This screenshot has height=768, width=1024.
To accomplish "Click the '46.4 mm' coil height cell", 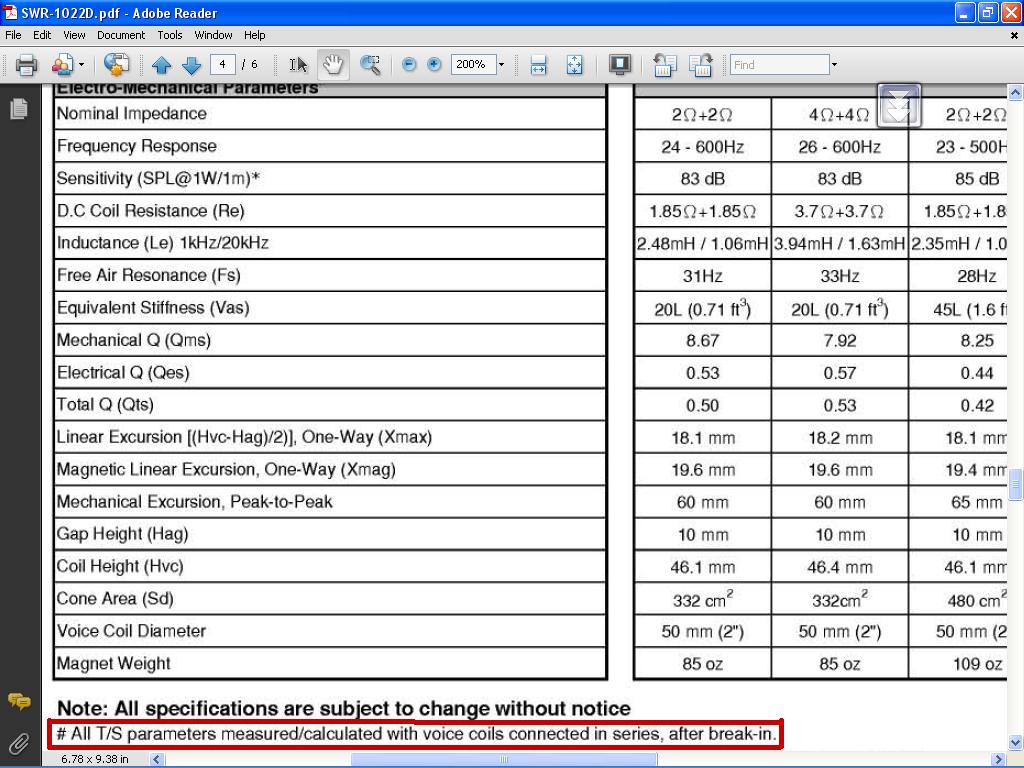I will click(x=840, y=568).
